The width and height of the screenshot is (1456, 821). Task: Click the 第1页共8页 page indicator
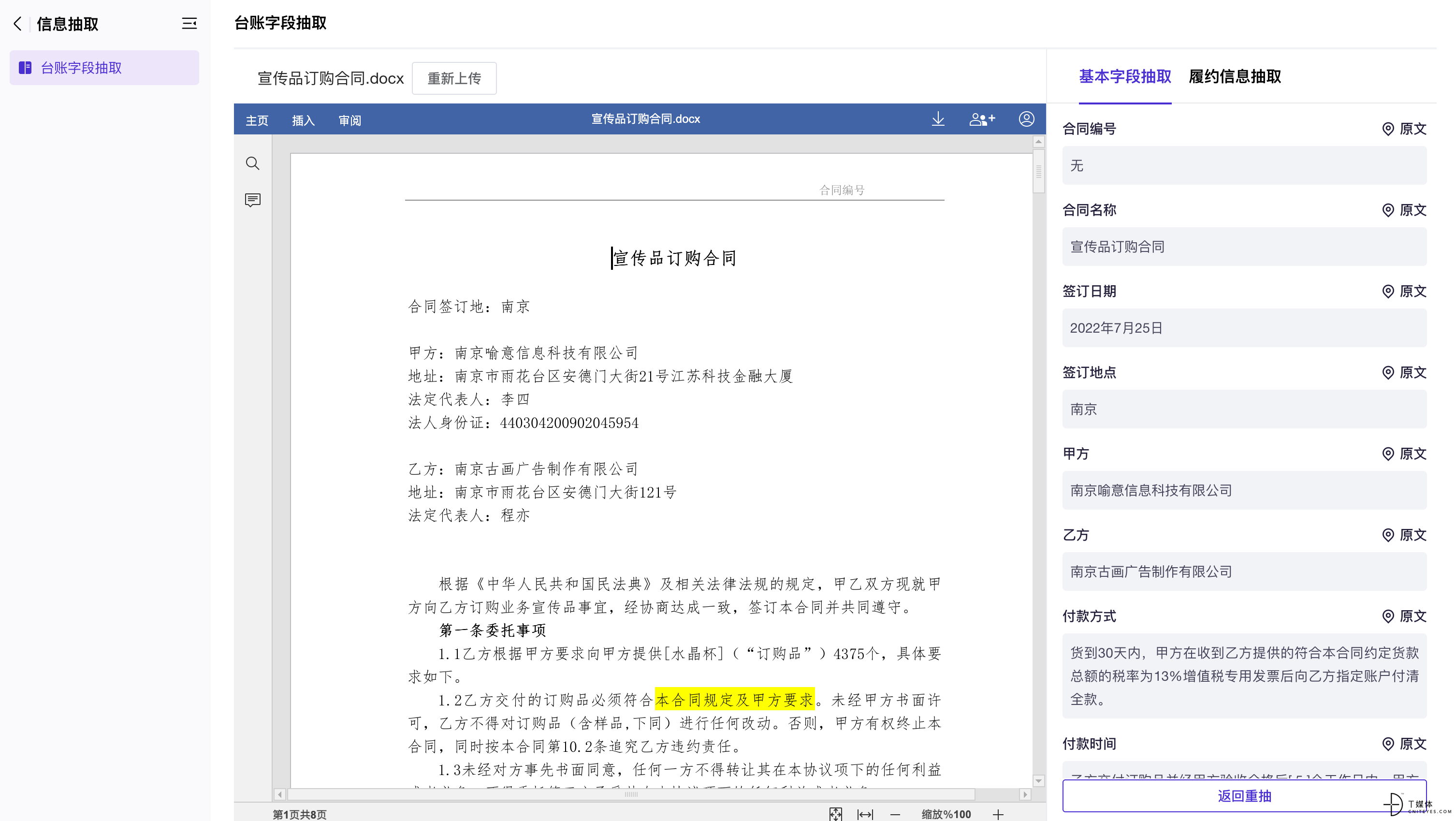click(300, 814)
